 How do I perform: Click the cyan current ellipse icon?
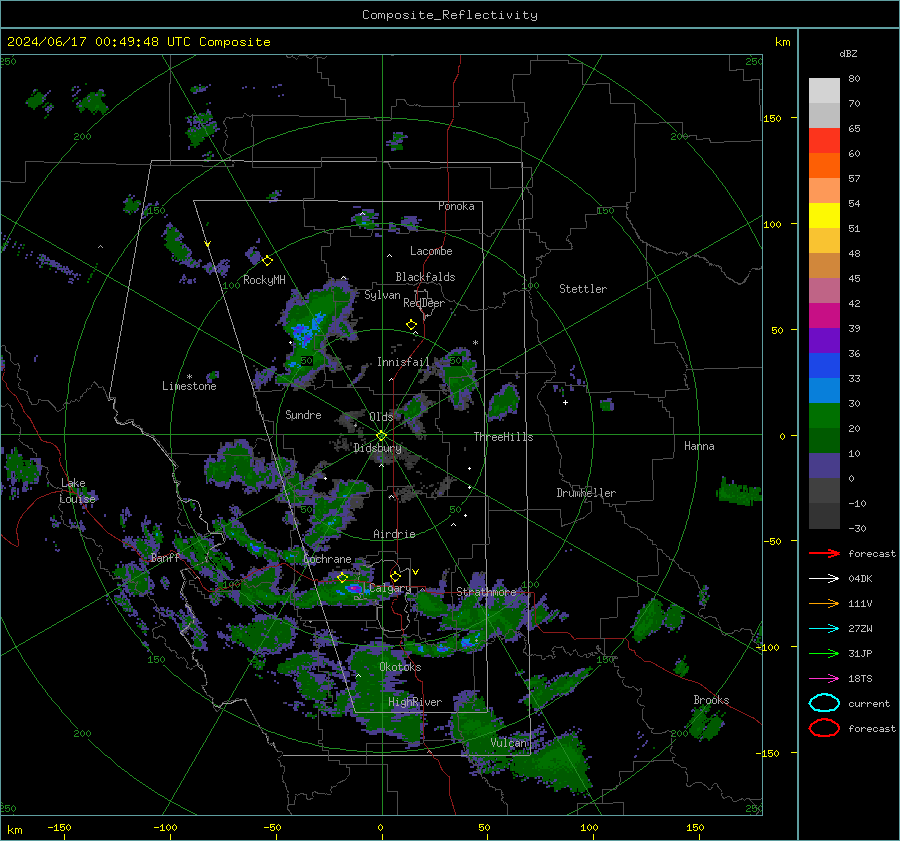(x=824, y=703)
